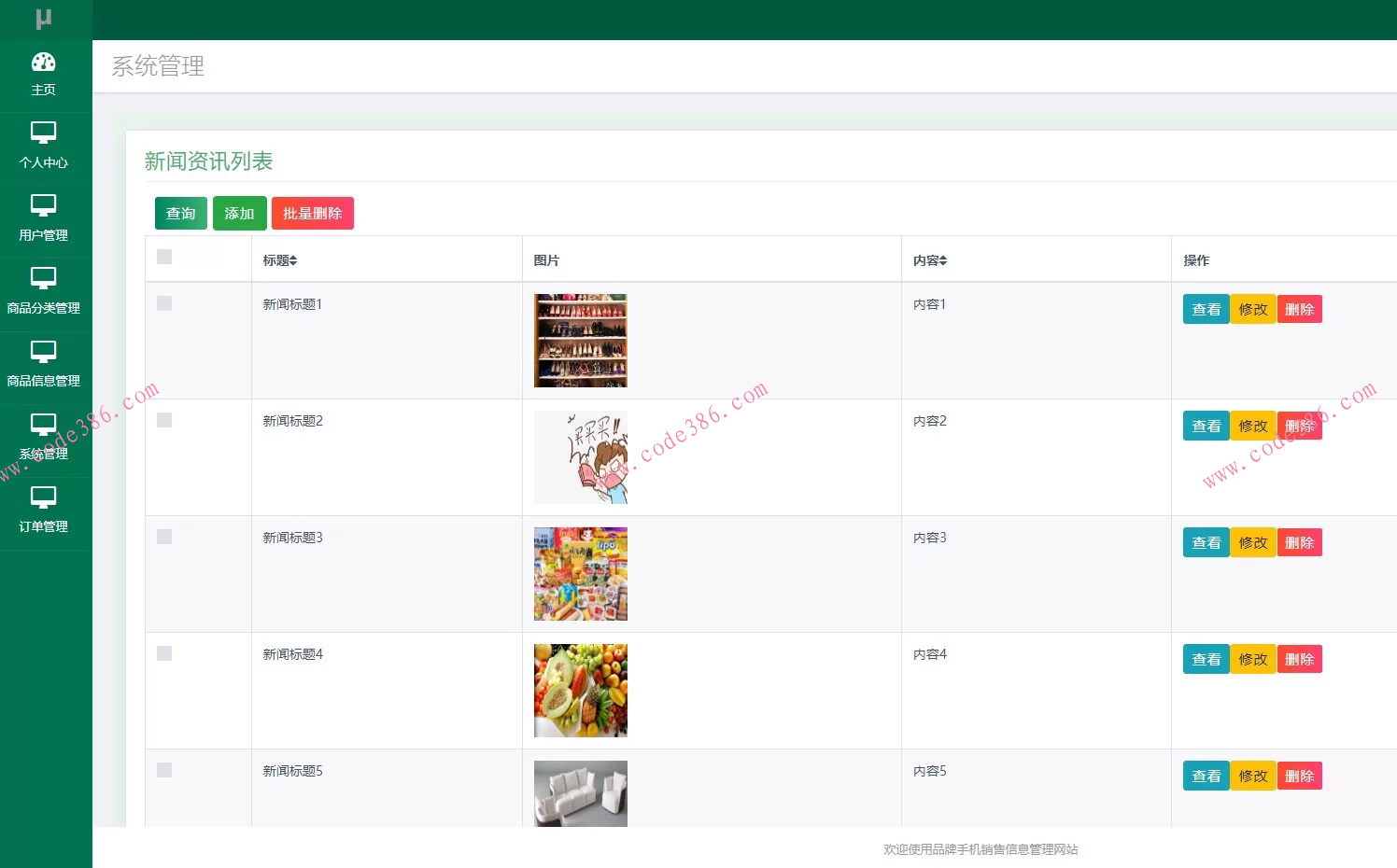This screenshot has width=1397, height=868.
Task: Open the shoe shelf image thumbnail
Action: [x=581, y=341]
